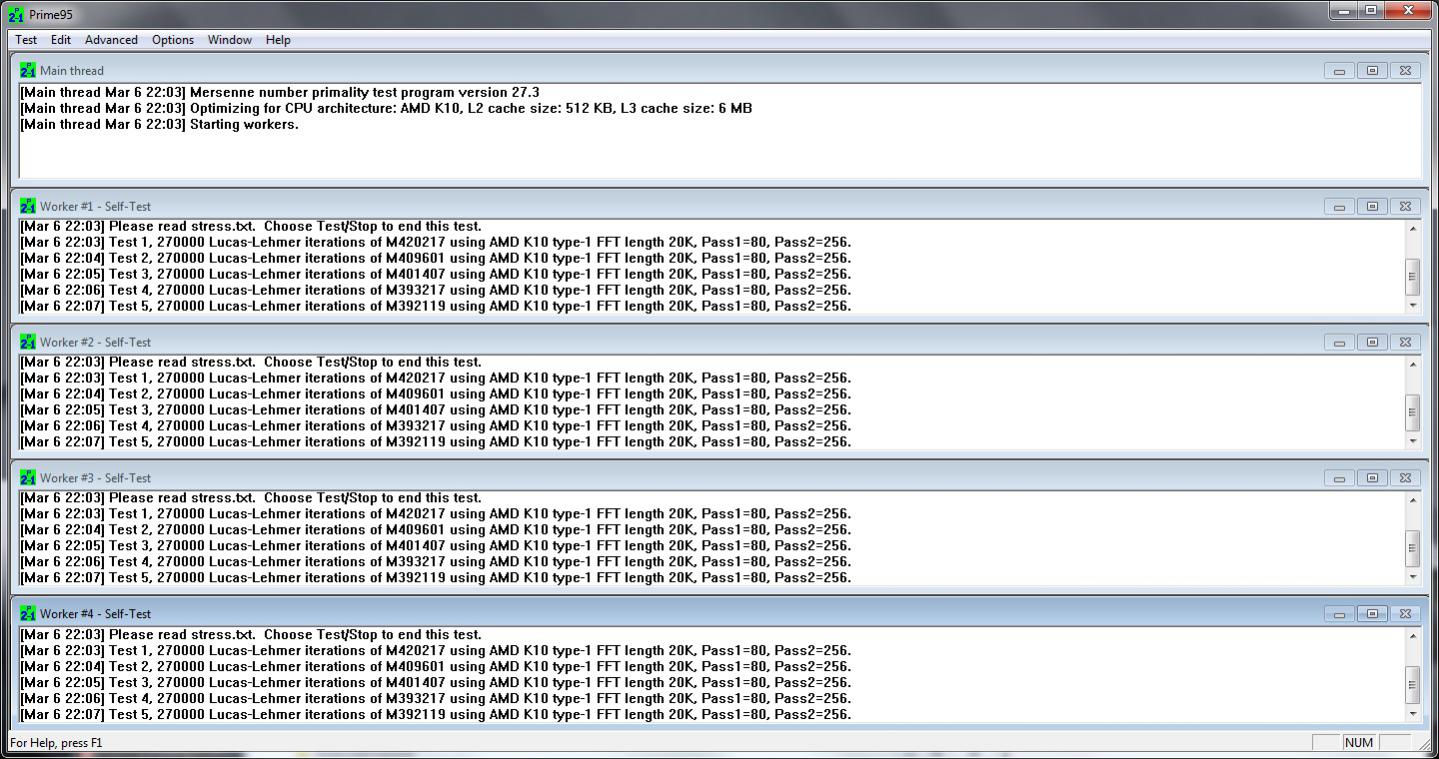
Task: Click the Worker #4 window icon
Action: pyautogui.click(x=28, y=613)
